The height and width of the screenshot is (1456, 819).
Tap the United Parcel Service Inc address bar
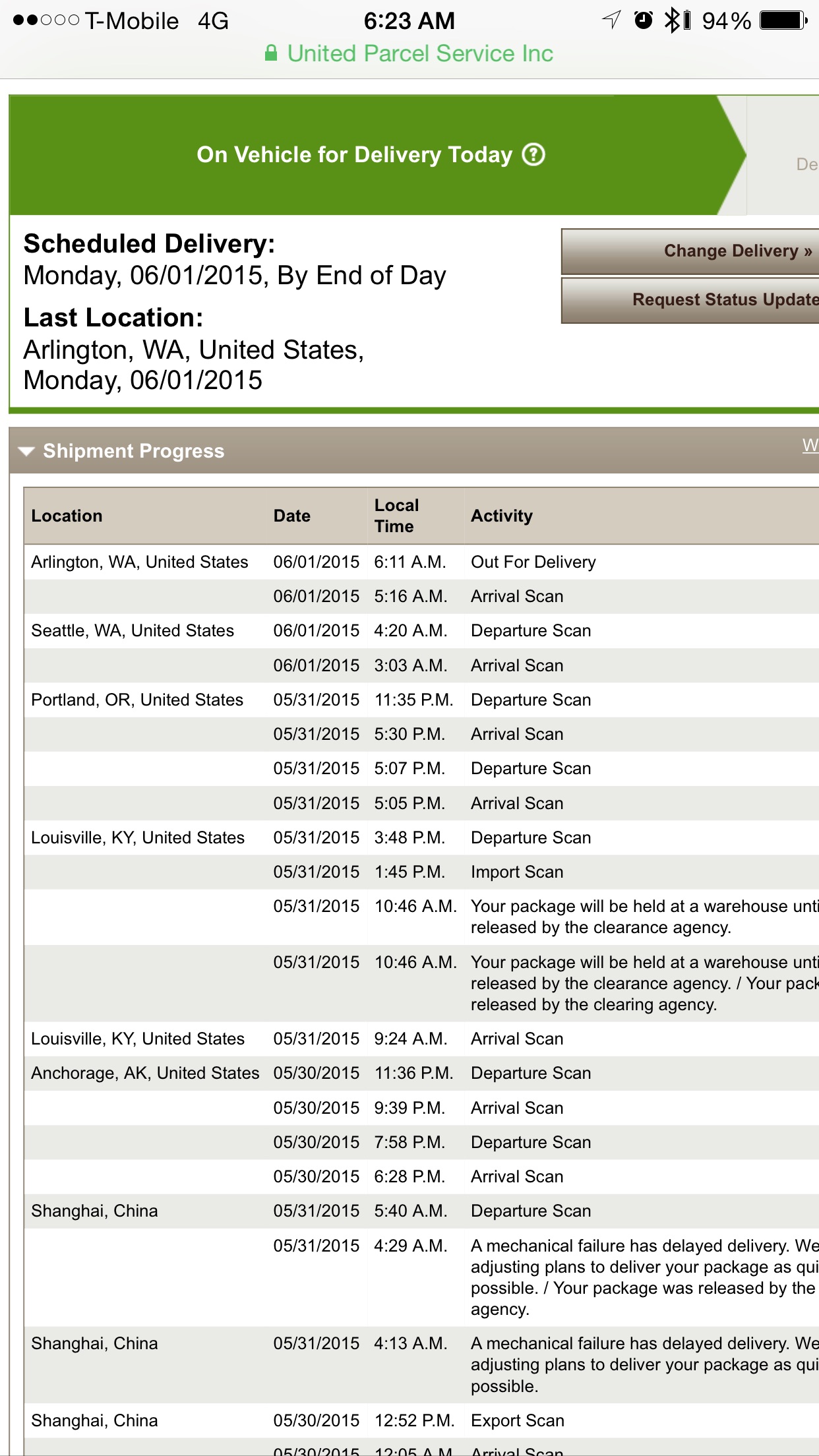point(409,53)
